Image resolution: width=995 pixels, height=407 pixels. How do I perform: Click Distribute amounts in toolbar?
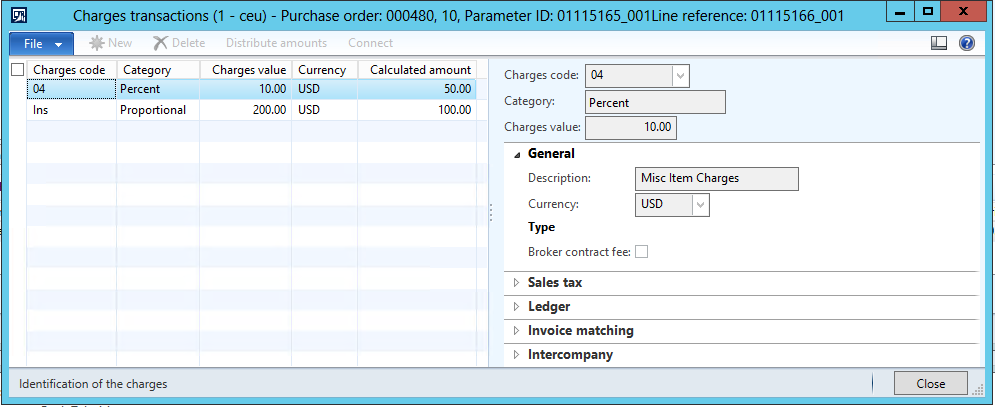(x=276, y=43)
